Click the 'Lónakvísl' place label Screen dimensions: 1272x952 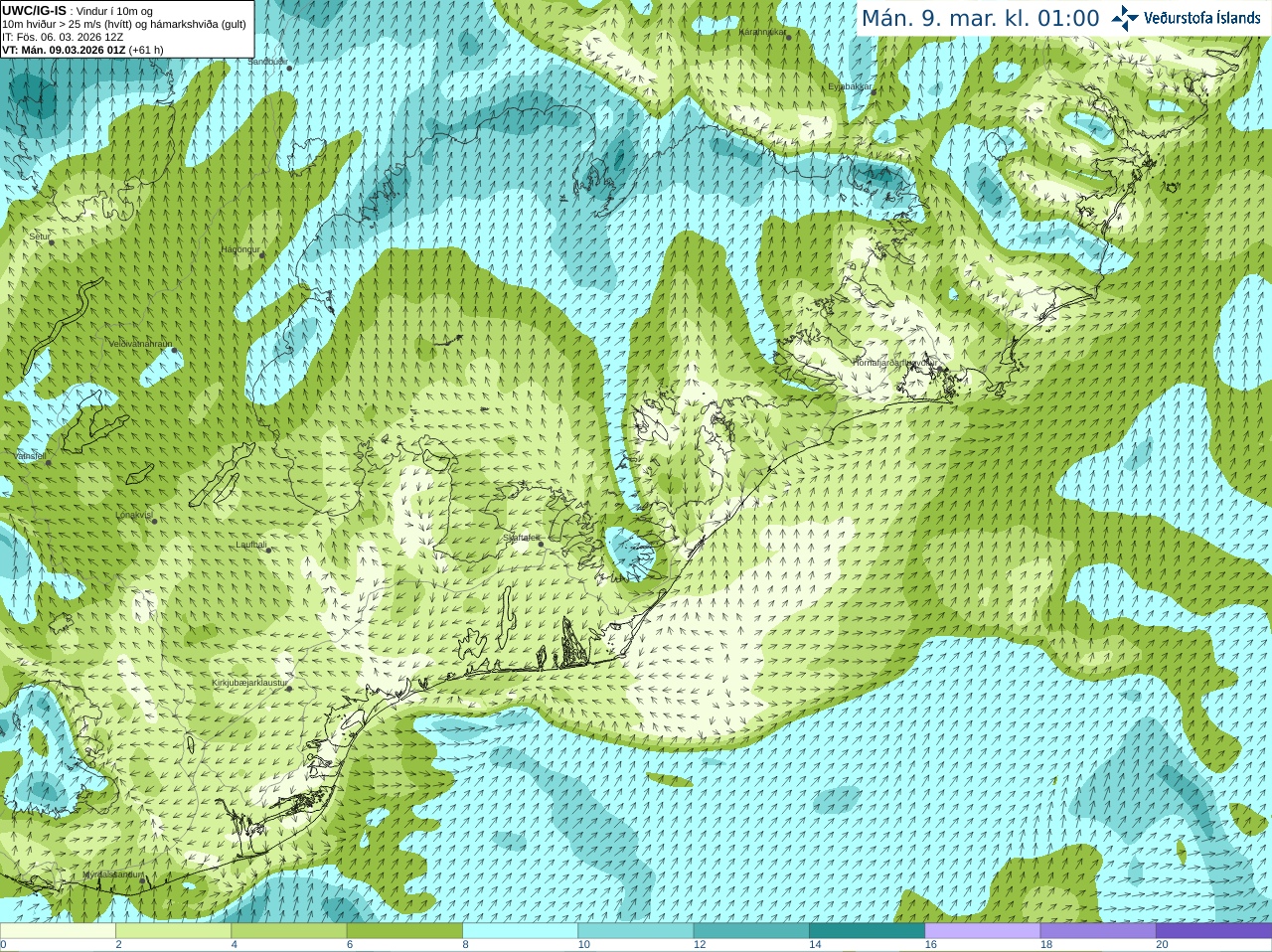[x=133, y=515]
